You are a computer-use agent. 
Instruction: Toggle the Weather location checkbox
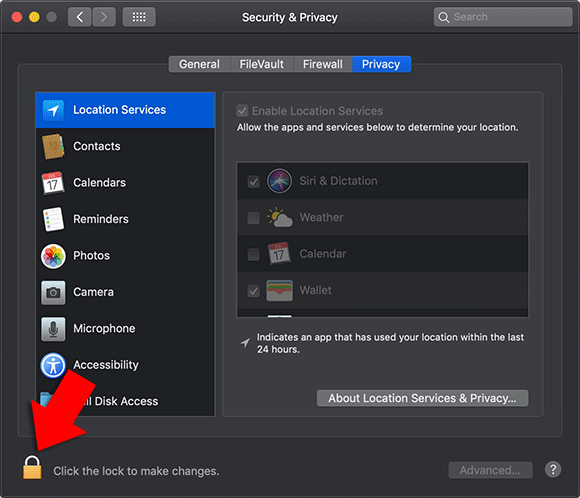point(253,218)
